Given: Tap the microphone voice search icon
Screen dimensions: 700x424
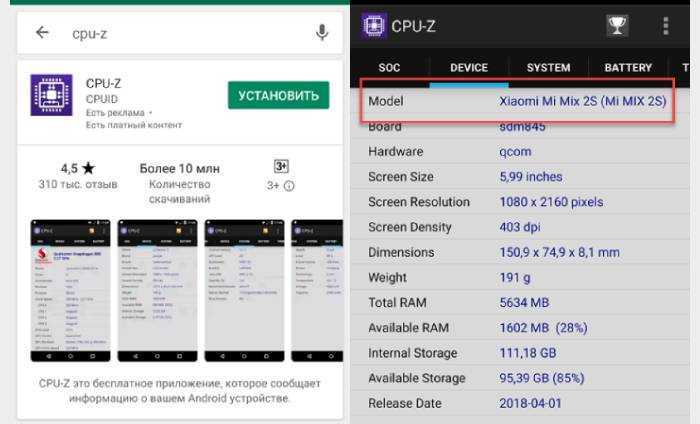Looking at the screenshot, I should pyautogui.click(x=322, y=33).
